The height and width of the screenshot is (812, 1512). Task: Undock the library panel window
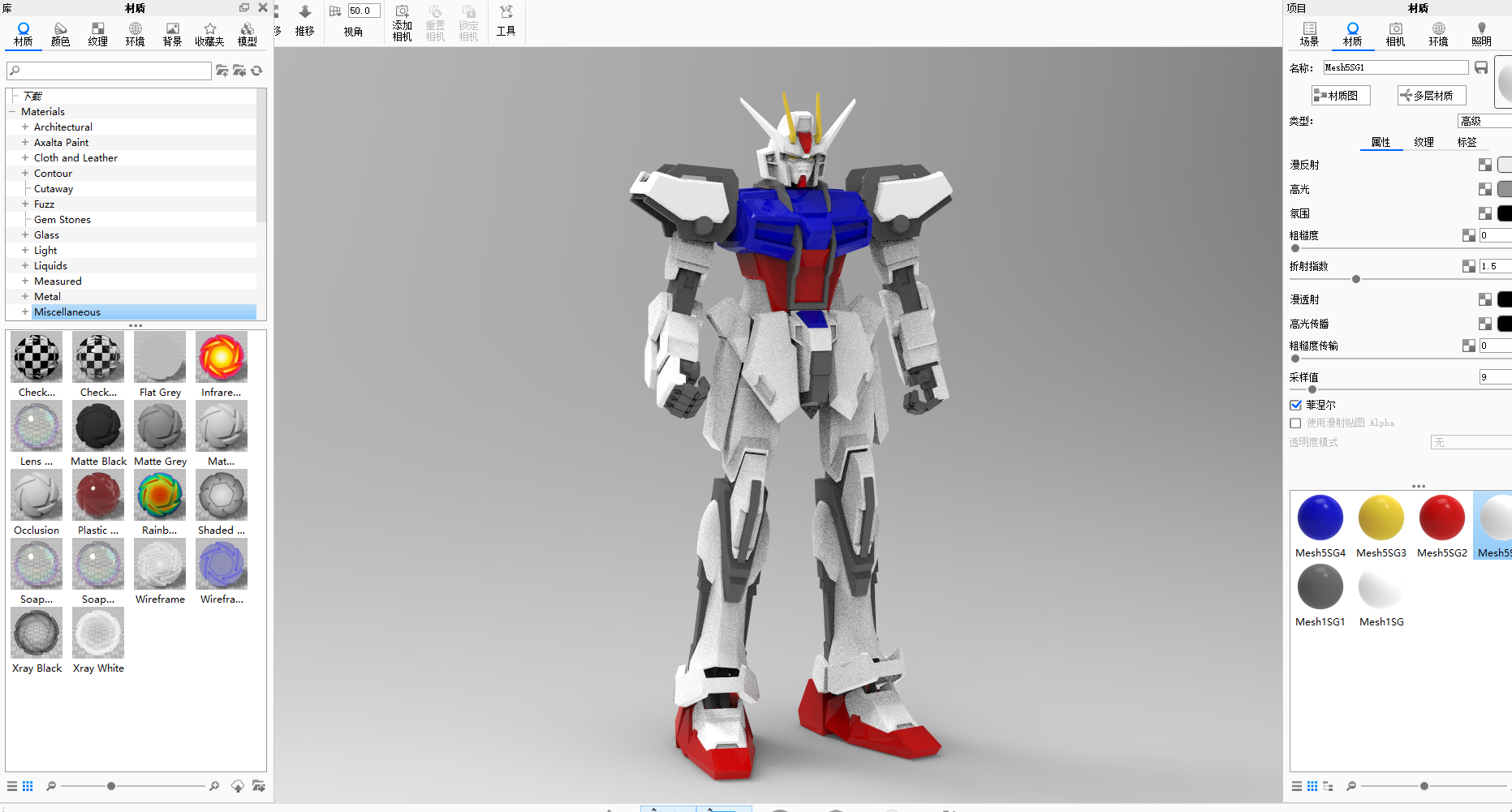(244, 7)
